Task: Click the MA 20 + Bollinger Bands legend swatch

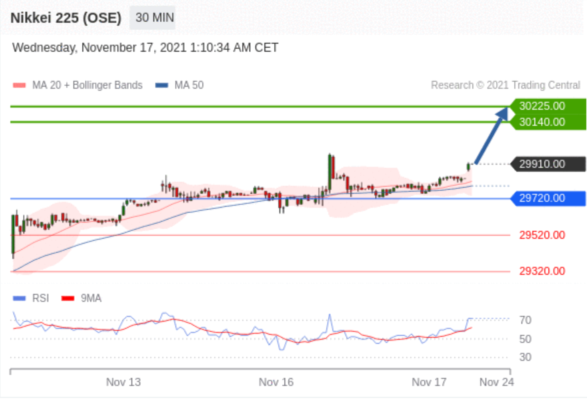Action: pos(19,85)
